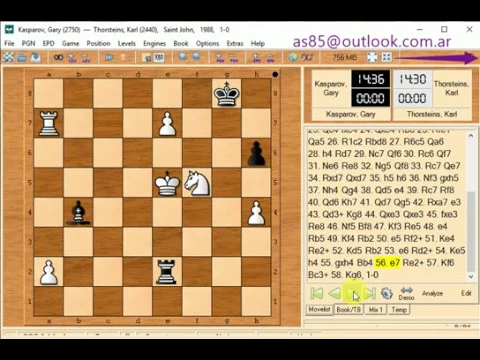The width and height of the screenshot is (480, 360).
Task: Click the clipboard copy toolbar icon
Action: (x=146, y=58)
